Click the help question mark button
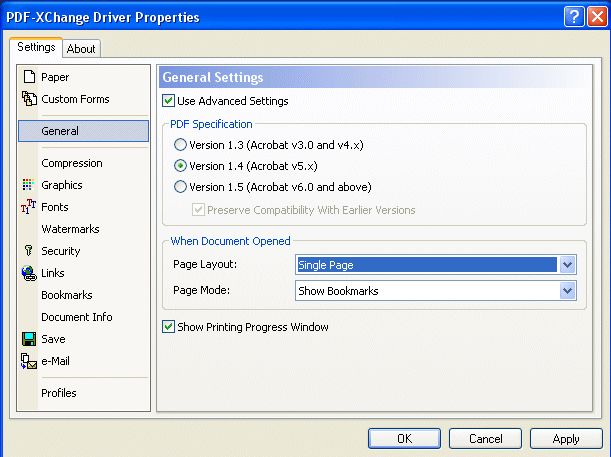 tap(574, 17)
